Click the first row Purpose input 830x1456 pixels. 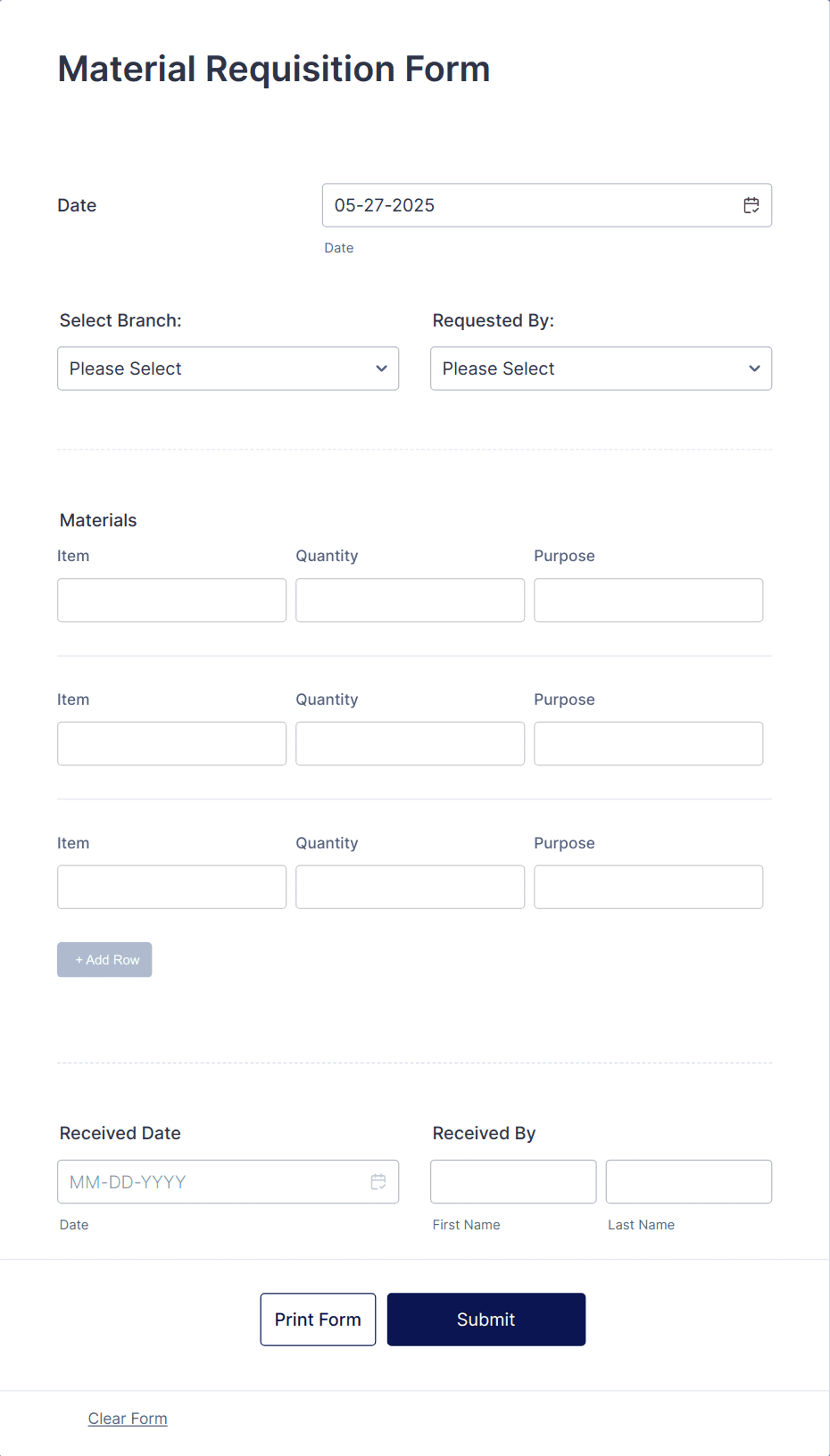click(x=648, y=600)
